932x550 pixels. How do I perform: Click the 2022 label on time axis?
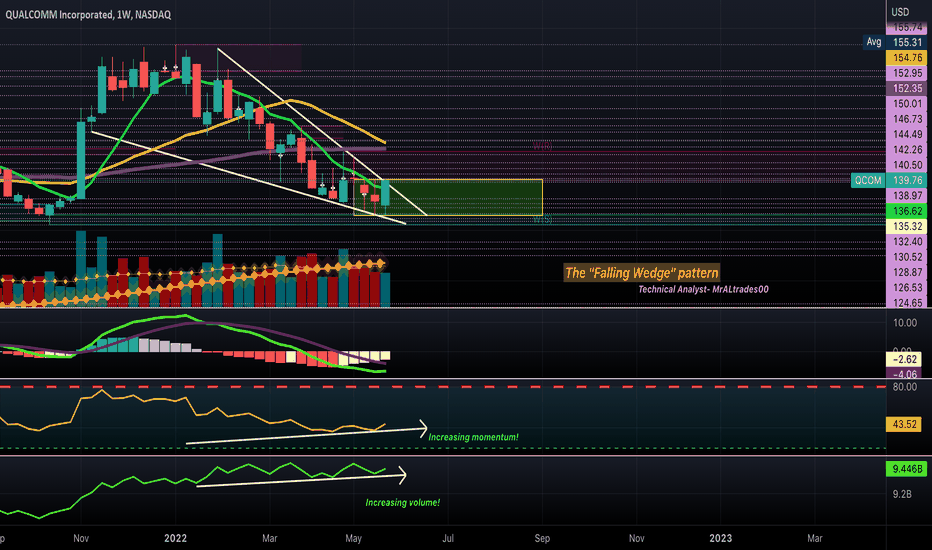coord(175,538)
